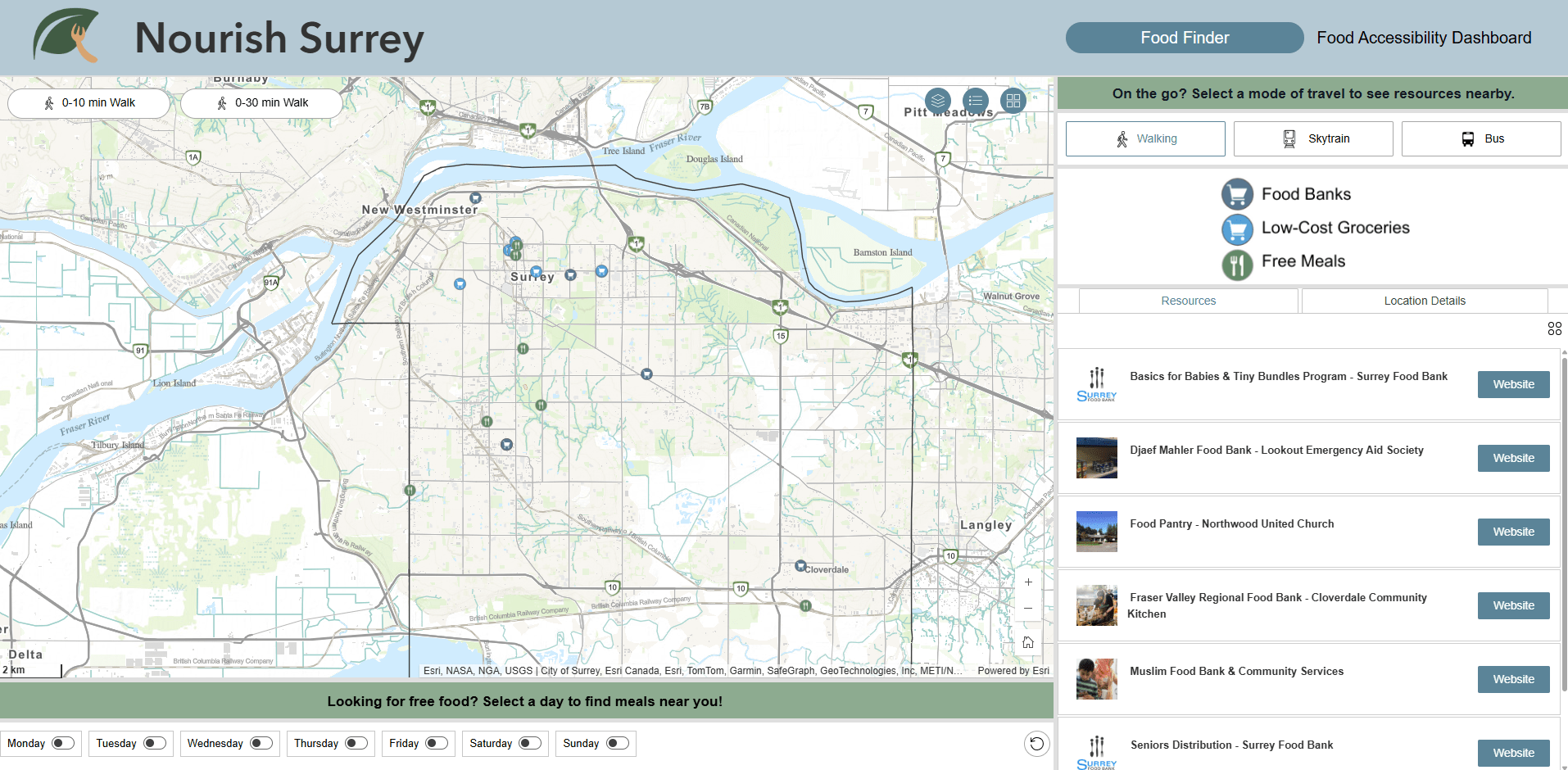Screen dimensions: 1568x770
Task: Toggle the Tuesday meals switch
Action: [x=155, y=743]
